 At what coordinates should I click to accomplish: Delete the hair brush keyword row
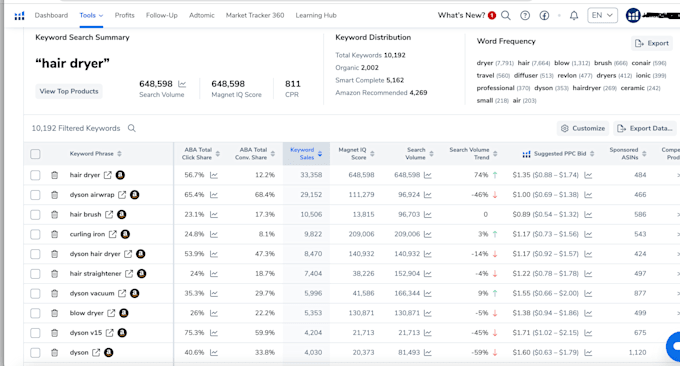tap(54, 215)
